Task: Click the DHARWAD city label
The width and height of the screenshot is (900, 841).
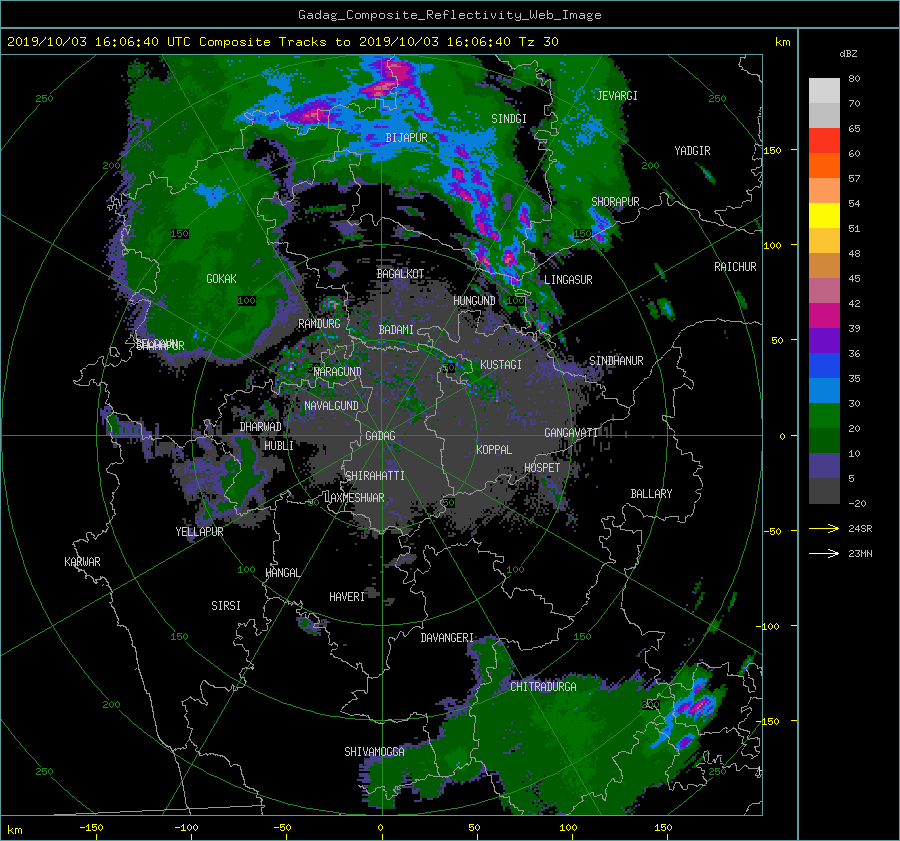Action: point(261,427)
